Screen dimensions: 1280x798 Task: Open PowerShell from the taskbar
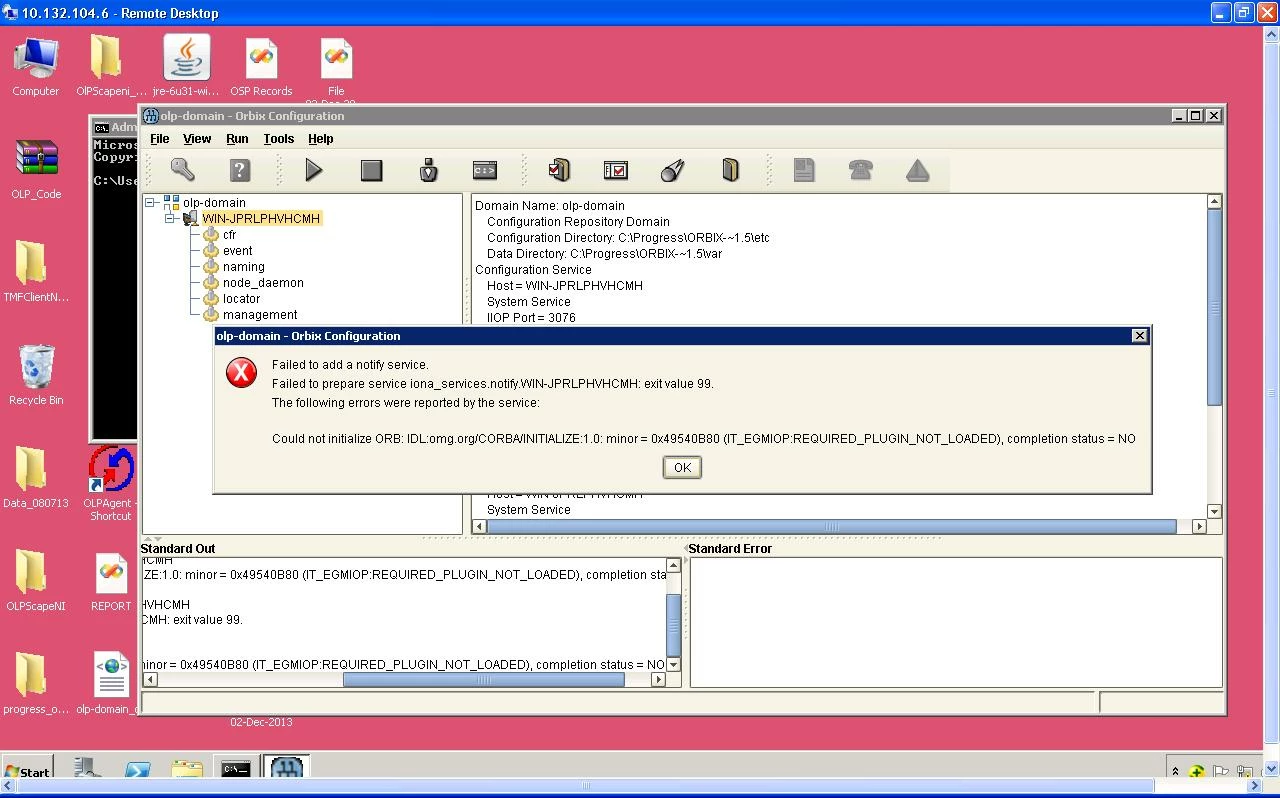[137, 769]
